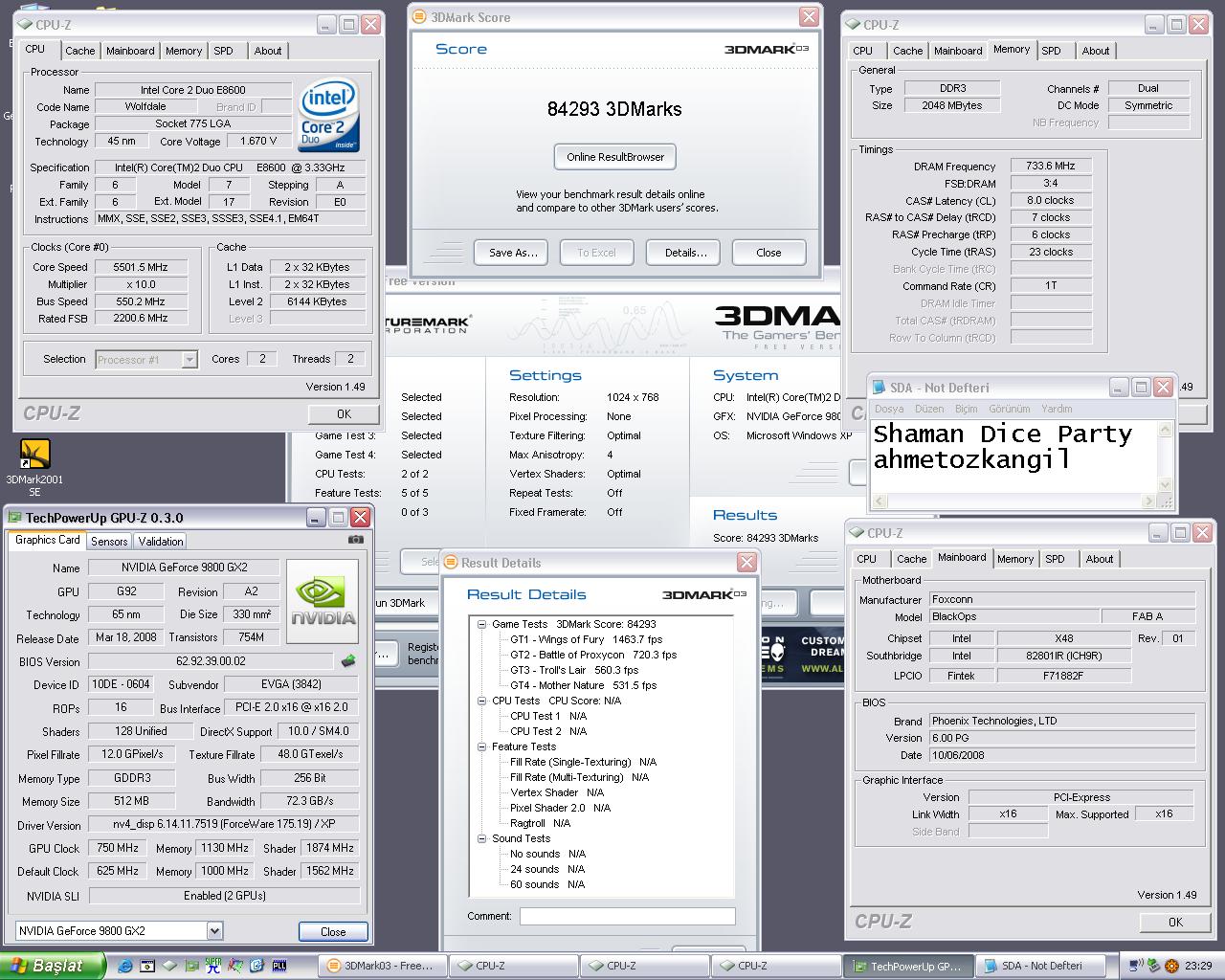
Task: Click Close in 3DMark Score window
Action: pos(768,253)
